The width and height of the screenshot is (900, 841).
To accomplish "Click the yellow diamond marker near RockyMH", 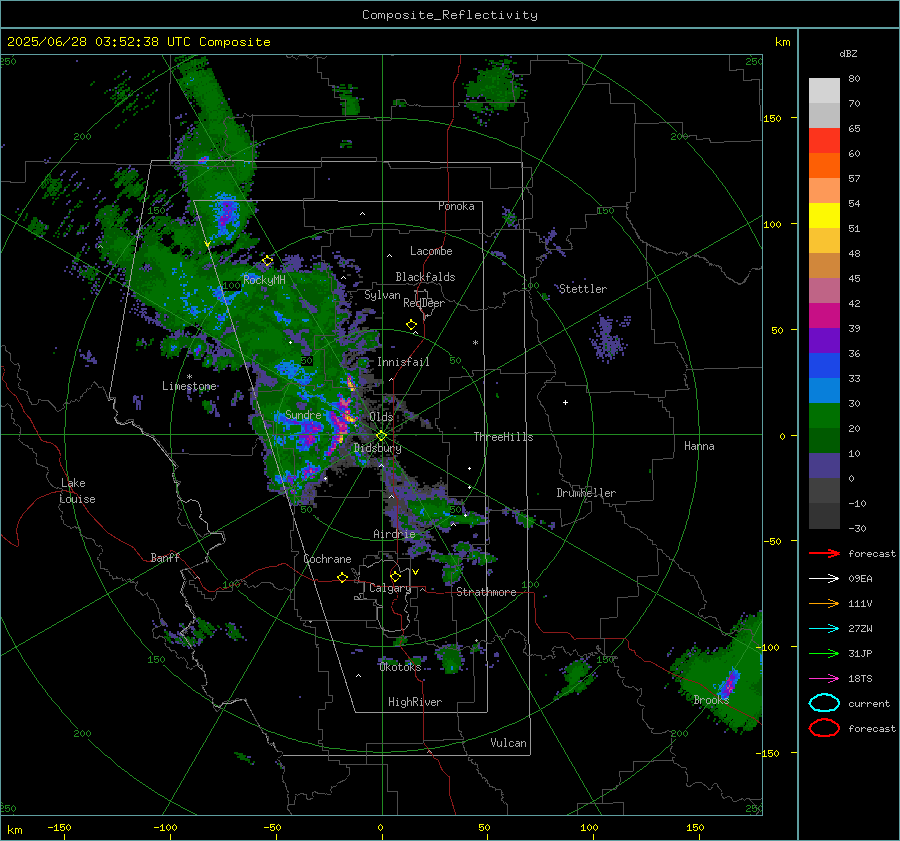I will [267, 261].
